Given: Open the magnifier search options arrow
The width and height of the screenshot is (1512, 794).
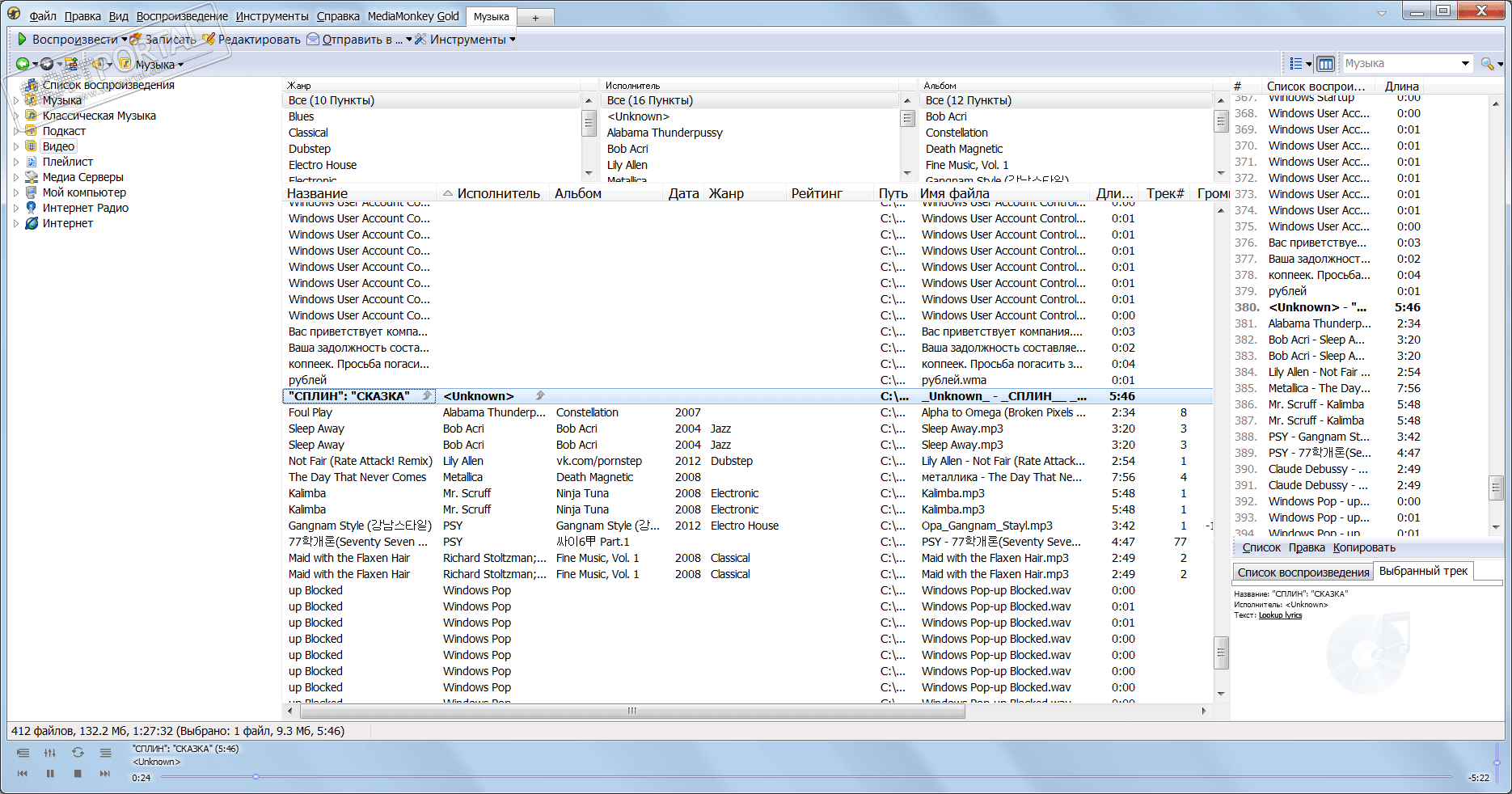Looking at the screenshot, I should (1500, 64).
